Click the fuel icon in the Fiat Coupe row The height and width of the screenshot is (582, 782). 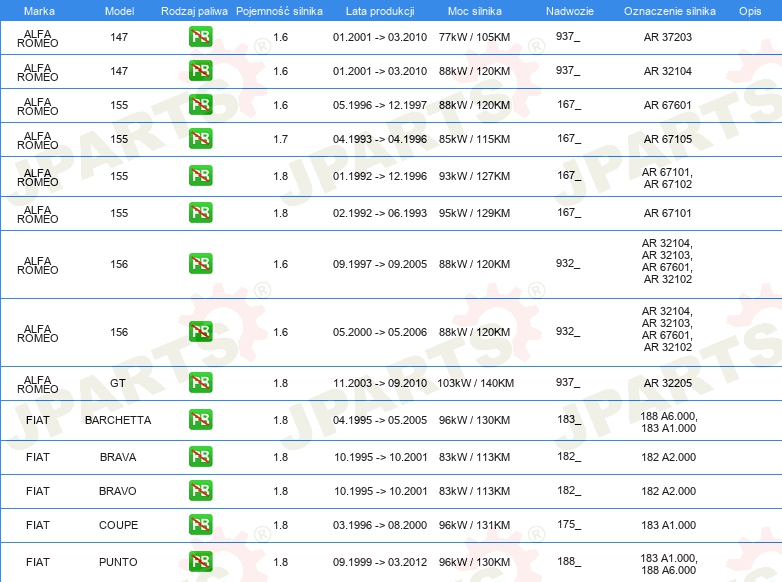coord(200,525)
